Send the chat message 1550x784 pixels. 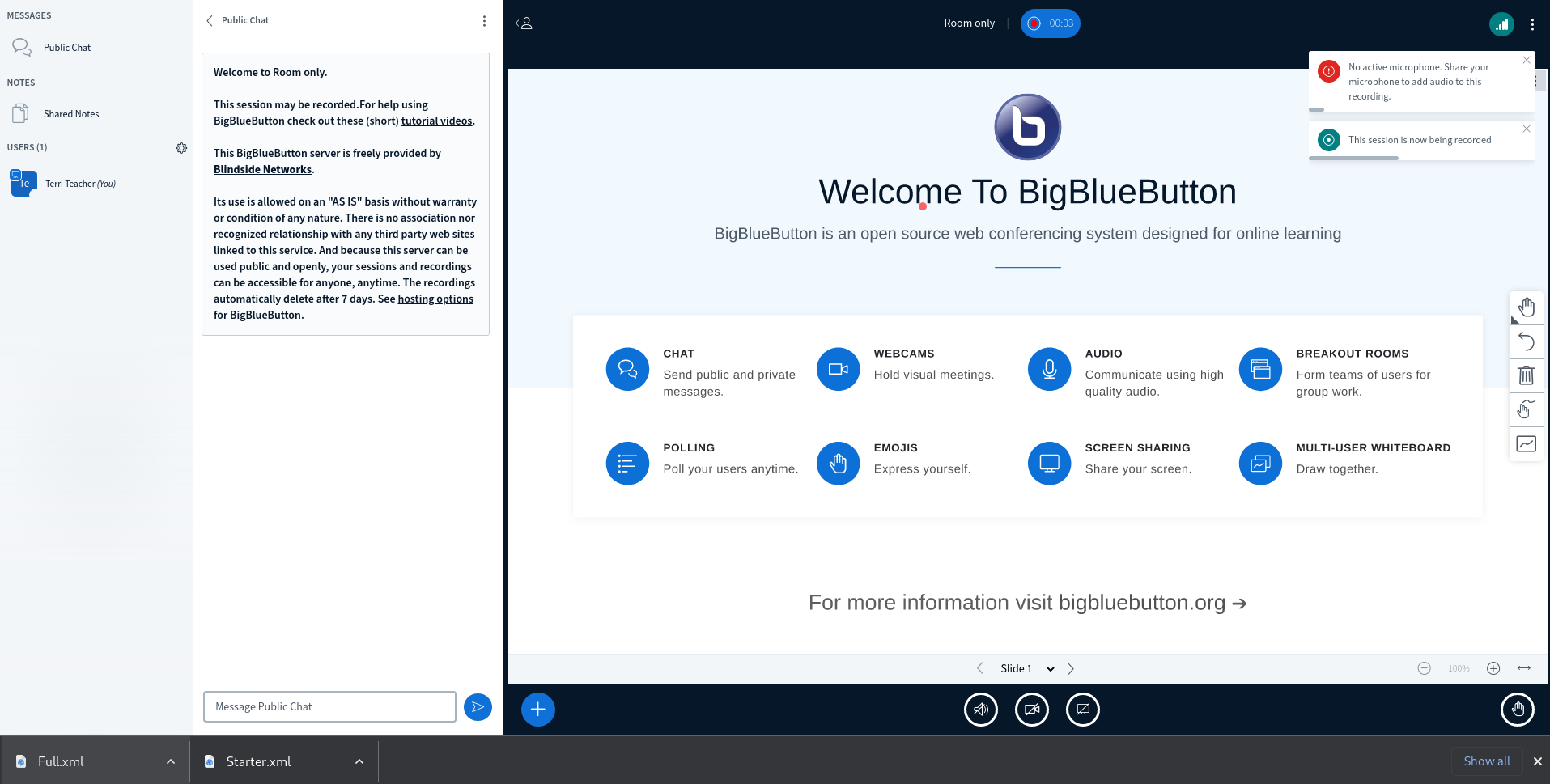tap(478, 707)
